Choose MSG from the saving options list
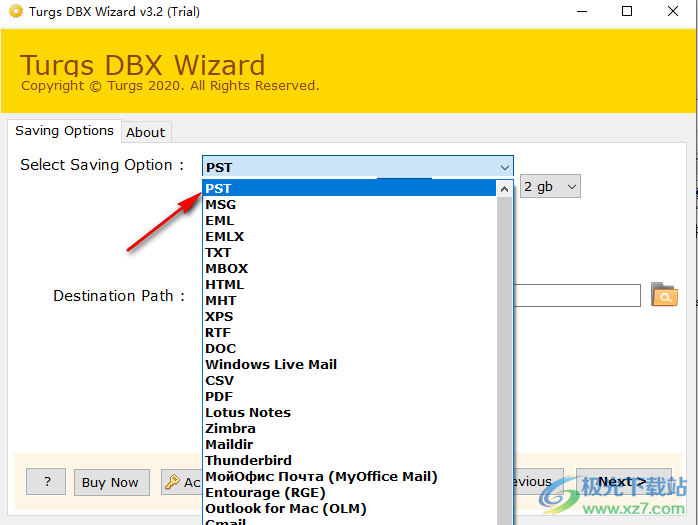 [x=349, y=204]
